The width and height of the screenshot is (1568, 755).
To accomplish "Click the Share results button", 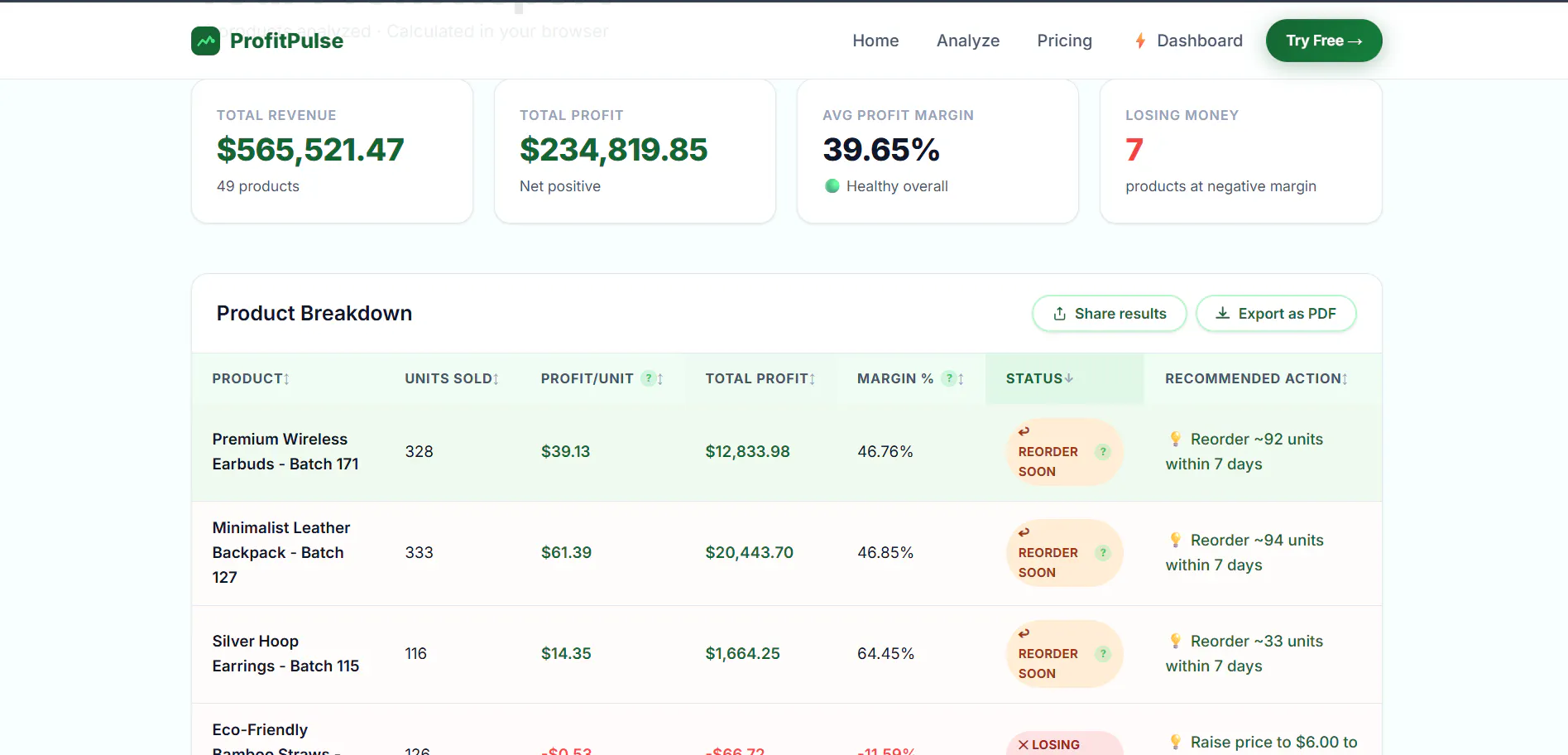I will pyautogui.click(x=1109, y=314).
